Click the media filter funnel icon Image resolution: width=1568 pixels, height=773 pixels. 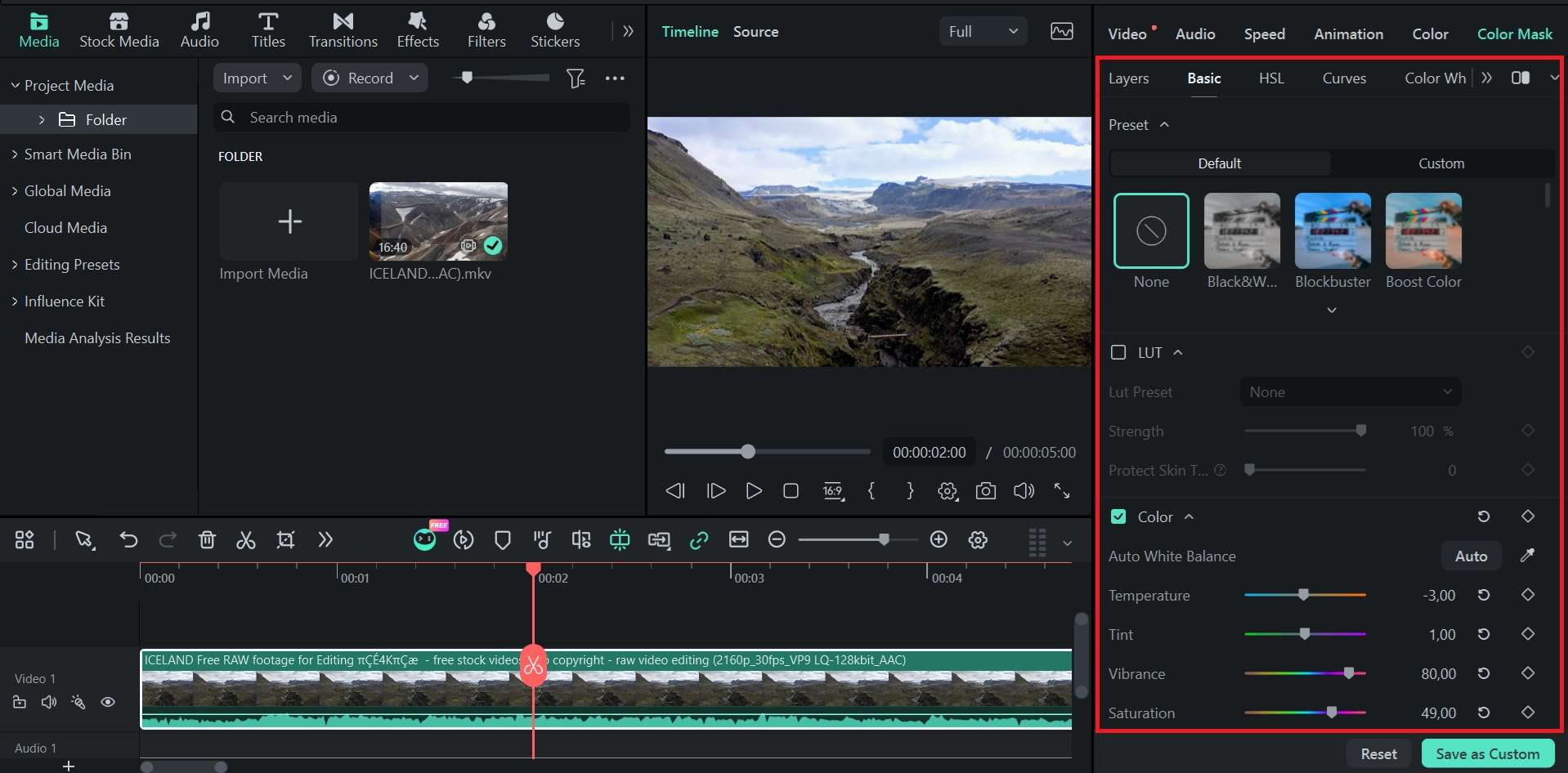point(576,78)
